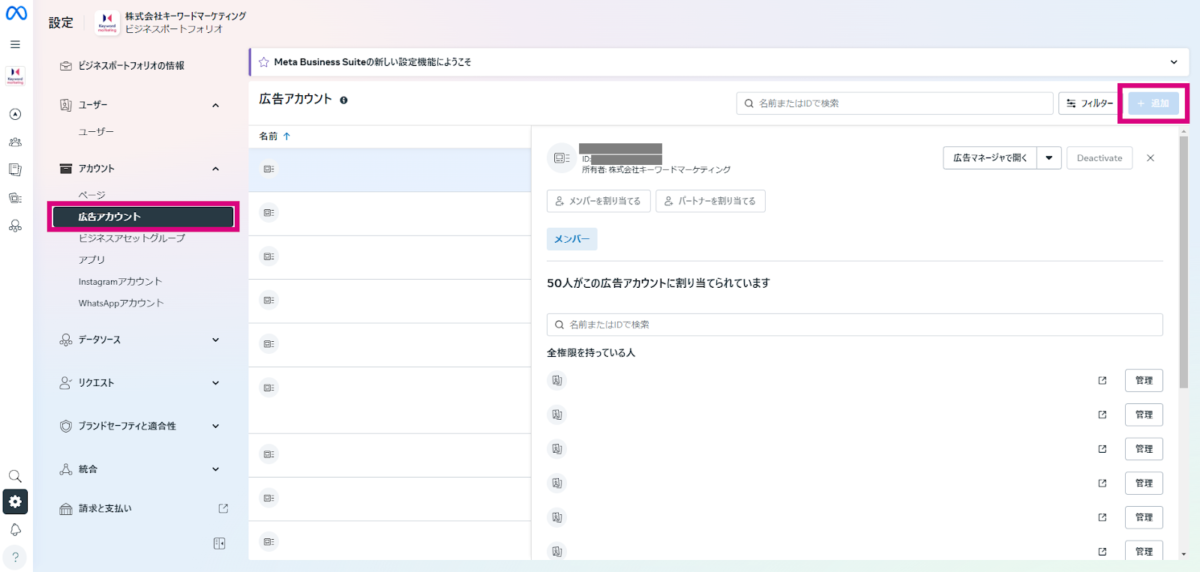Click the right vertical scrollbar
Screen dimensions: 1200x572
click(1184, 260)
